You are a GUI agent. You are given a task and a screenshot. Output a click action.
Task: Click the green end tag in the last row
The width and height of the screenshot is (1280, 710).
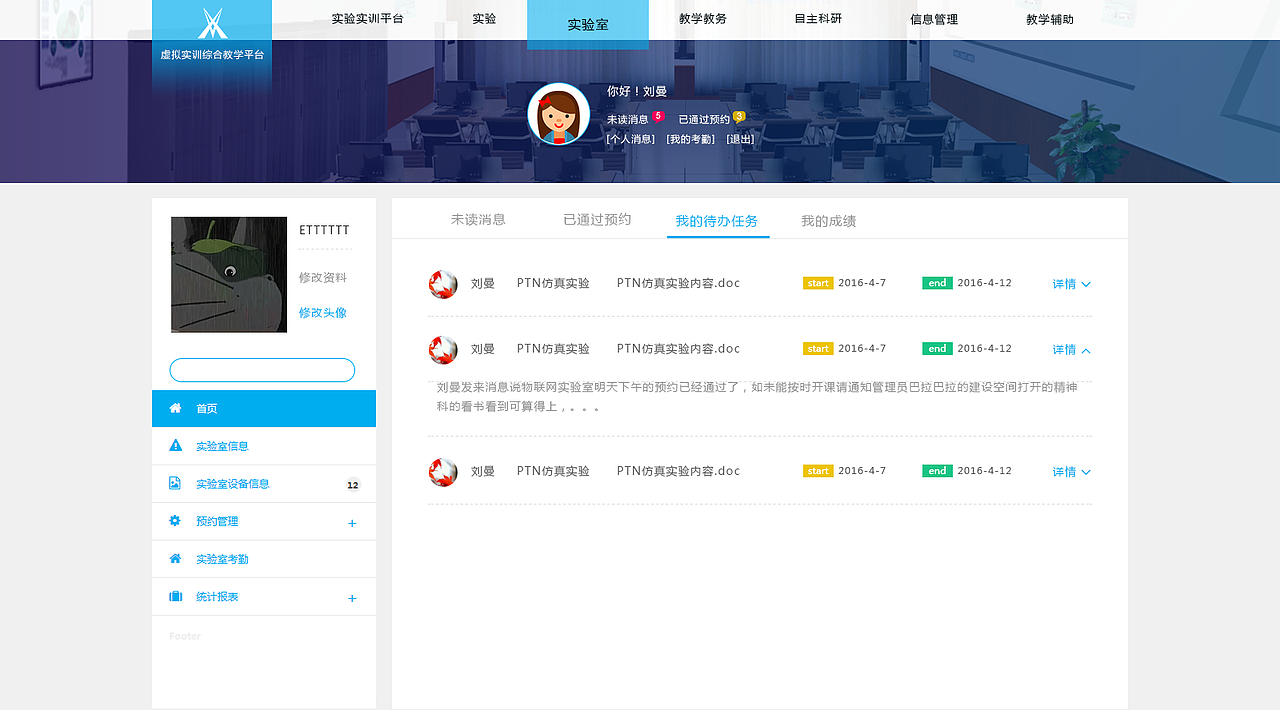click(x=937, y=471)
